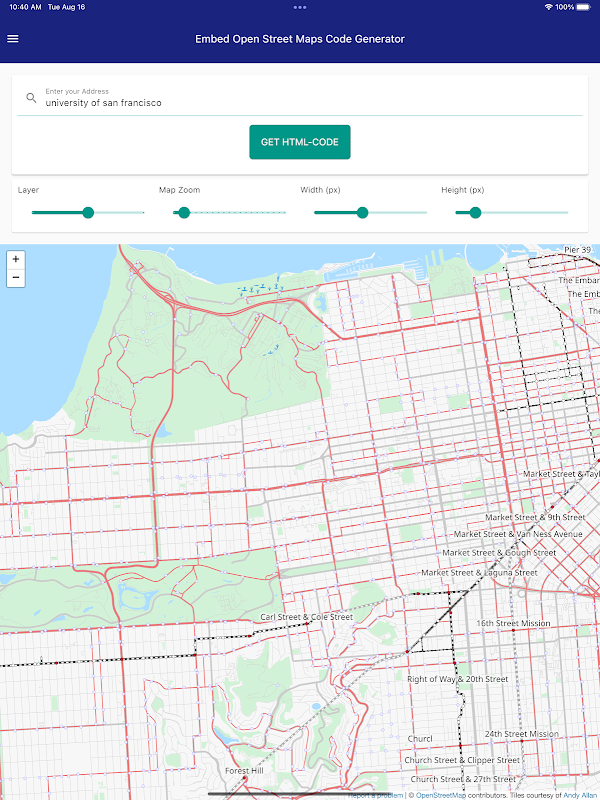The height and width of the screenshot is (800, 600).
Task: Click the search magnifier icon
Action: click(31, 97)
